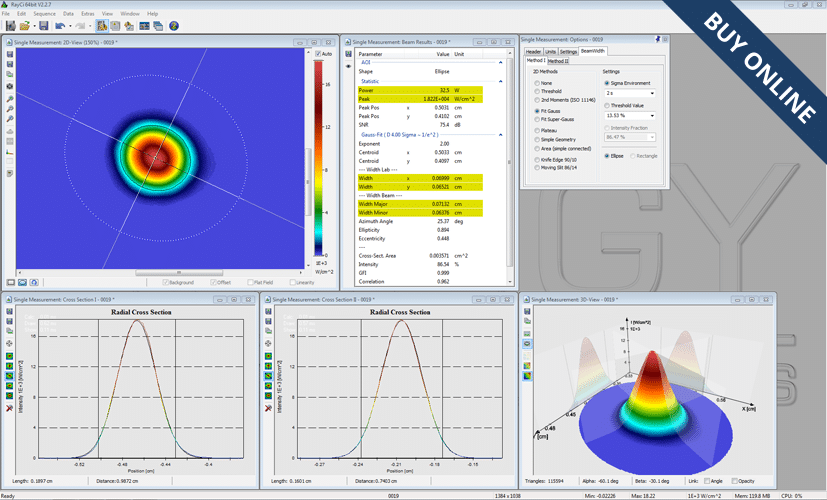Click the undo arrow in toolbar
Viewport: 827px width, 500px height.
click(x=60, y=25)
